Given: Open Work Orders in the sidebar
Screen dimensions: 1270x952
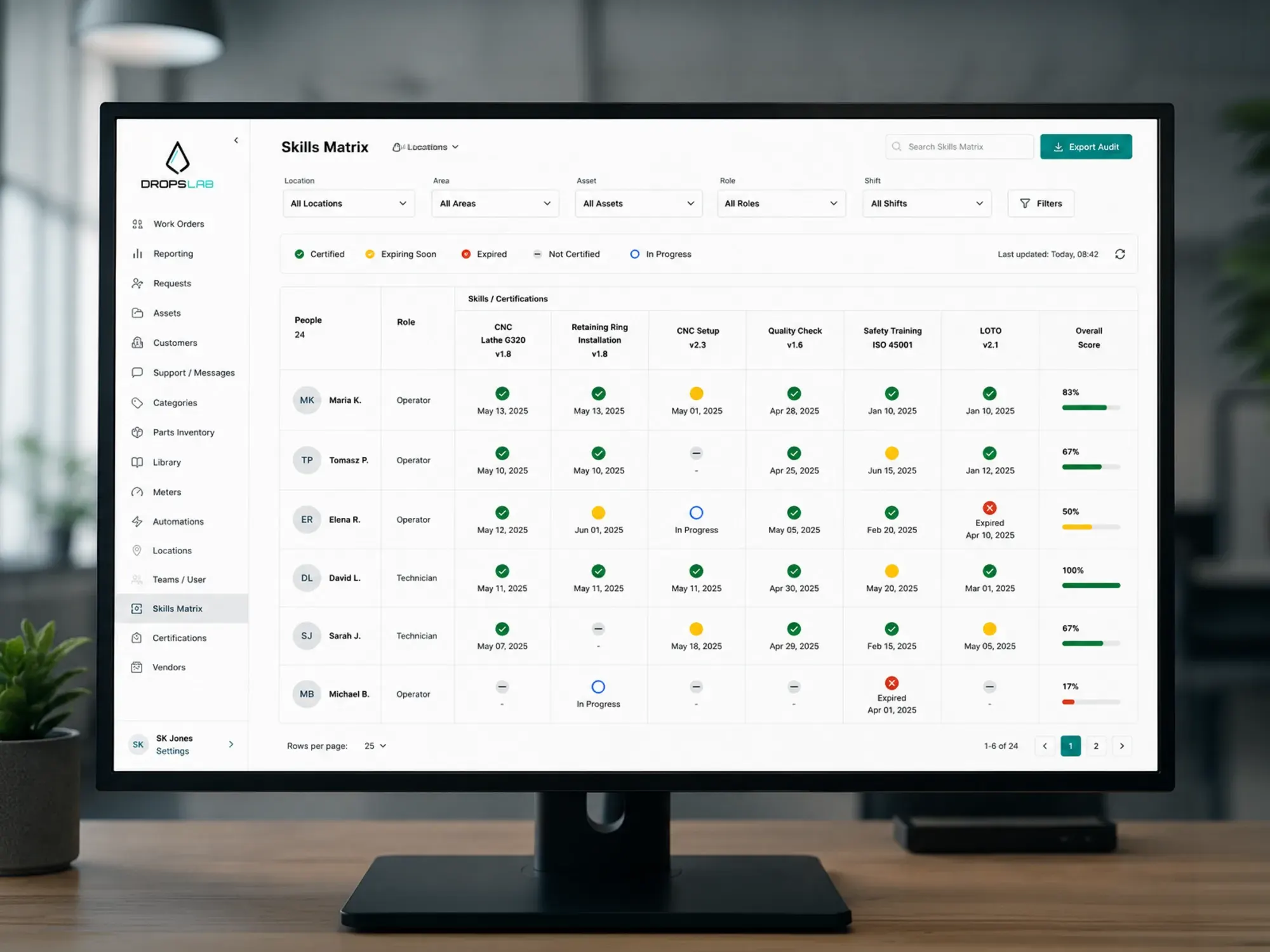Looking at the screenshot, I should 182,224.
